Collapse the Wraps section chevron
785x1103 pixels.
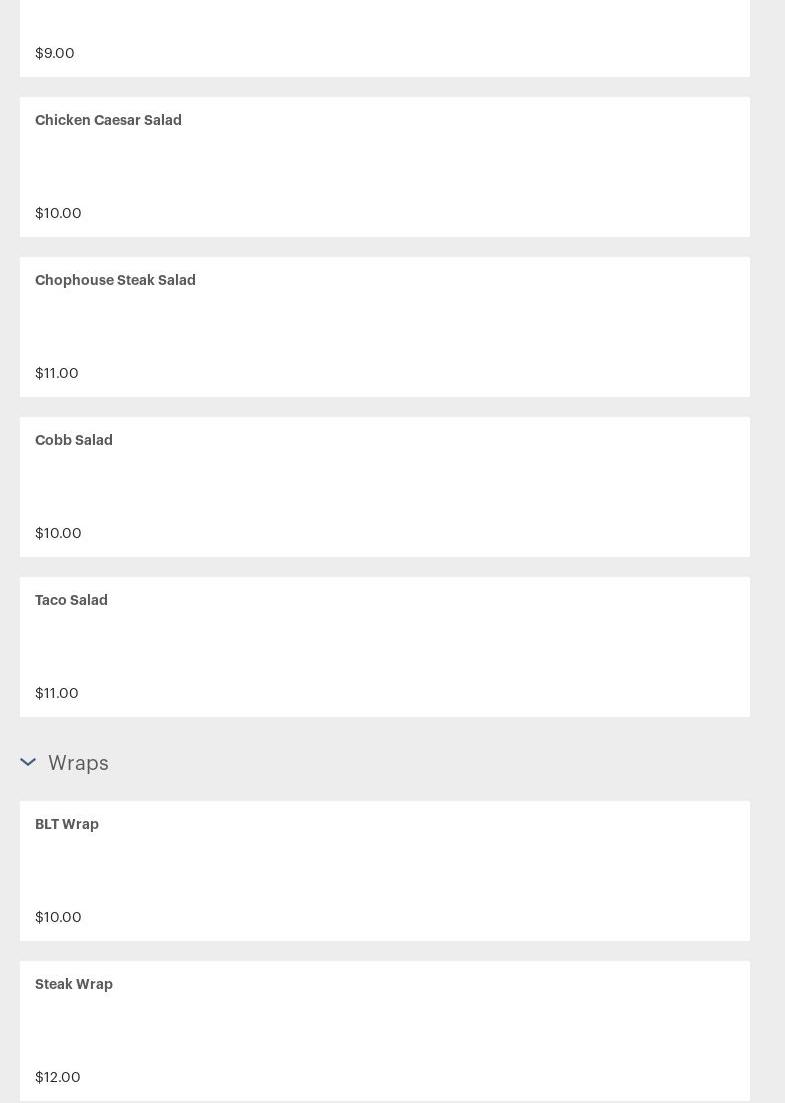[28, 763]
